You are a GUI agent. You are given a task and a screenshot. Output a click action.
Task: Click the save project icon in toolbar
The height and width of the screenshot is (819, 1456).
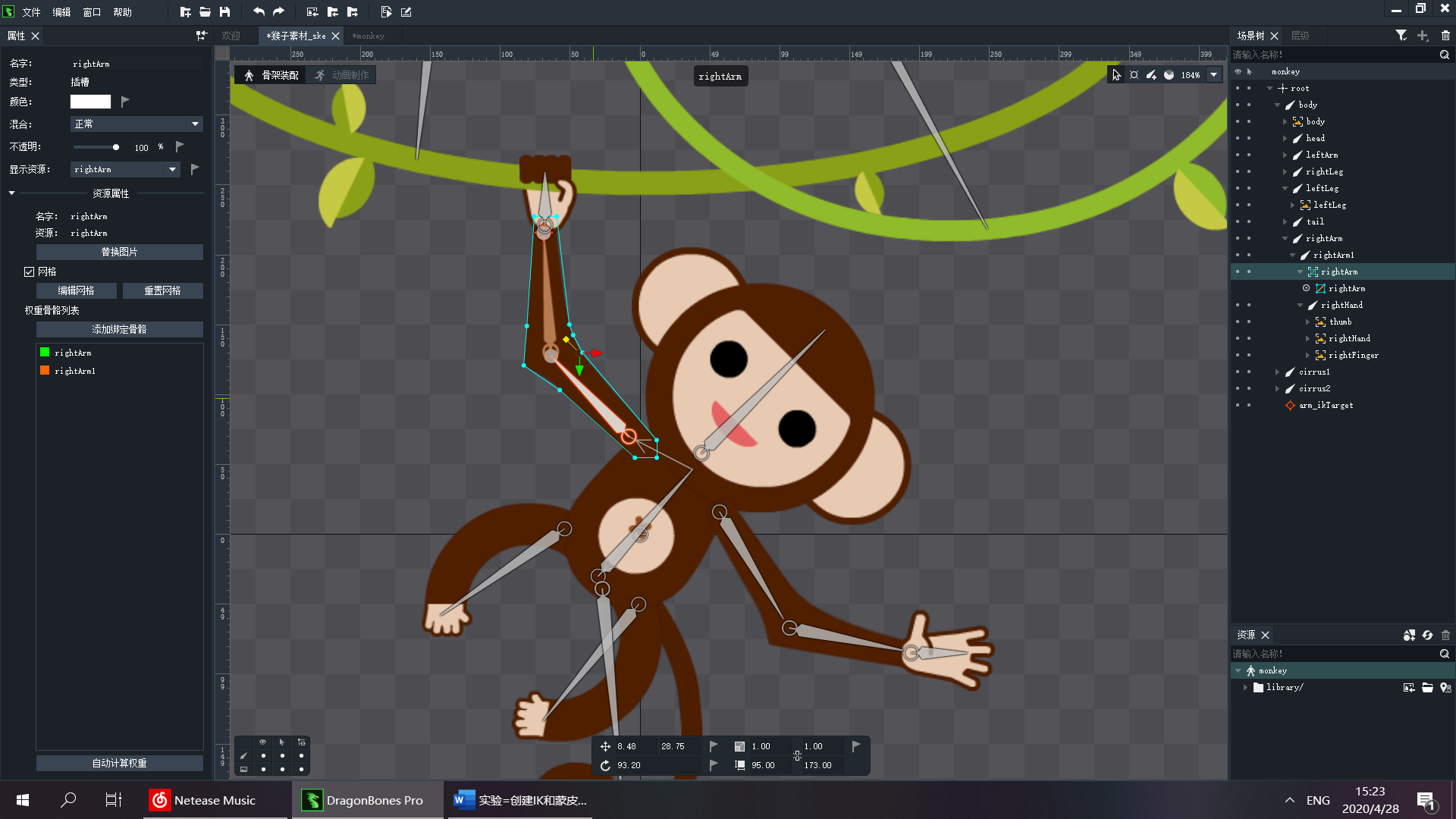click(x=224, y=12)
